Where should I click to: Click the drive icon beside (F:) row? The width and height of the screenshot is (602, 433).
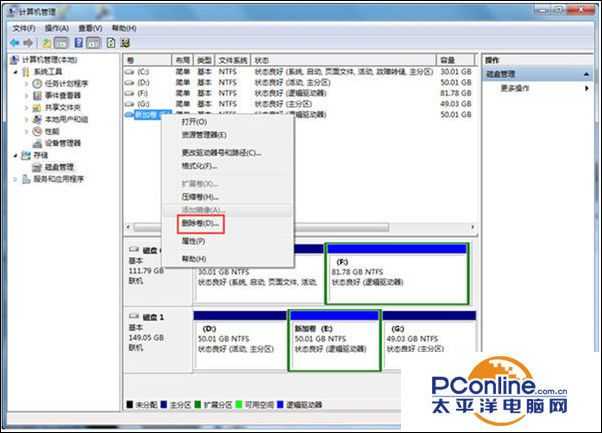[x=130, y=93]
